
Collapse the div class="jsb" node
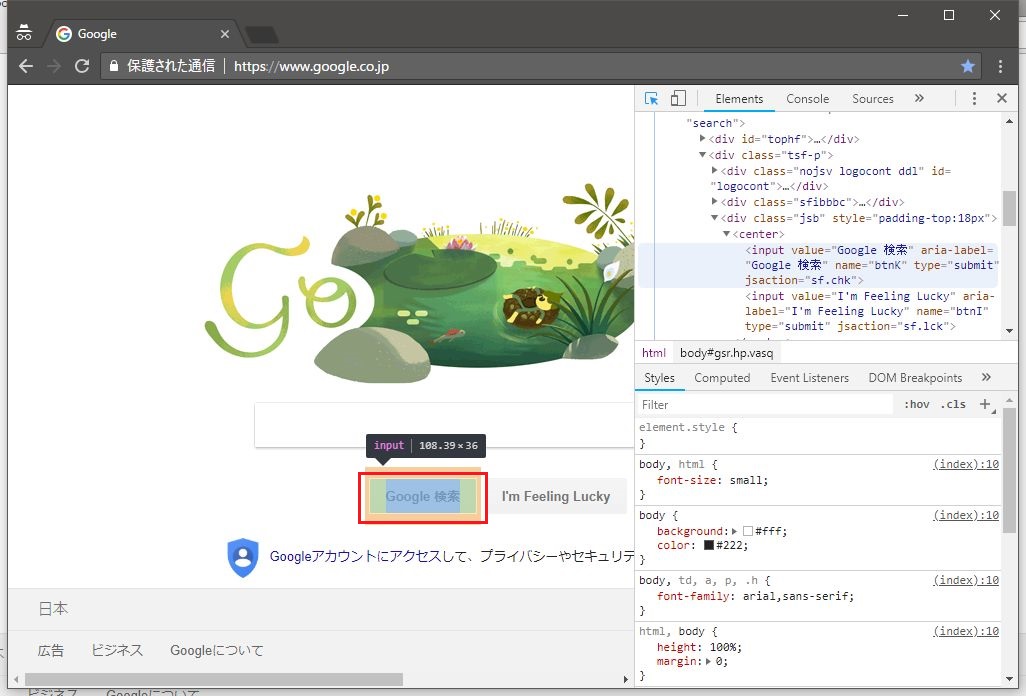coord(715,218)
